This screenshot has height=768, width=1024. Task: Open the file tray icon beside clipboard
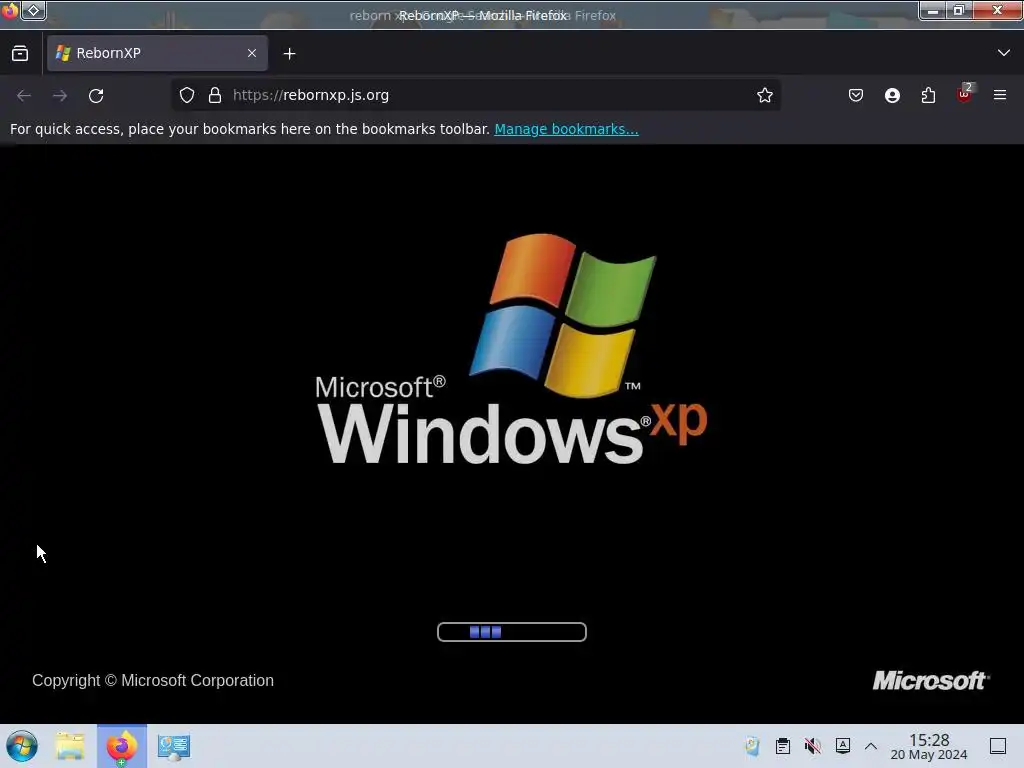(x=752, y=746)
